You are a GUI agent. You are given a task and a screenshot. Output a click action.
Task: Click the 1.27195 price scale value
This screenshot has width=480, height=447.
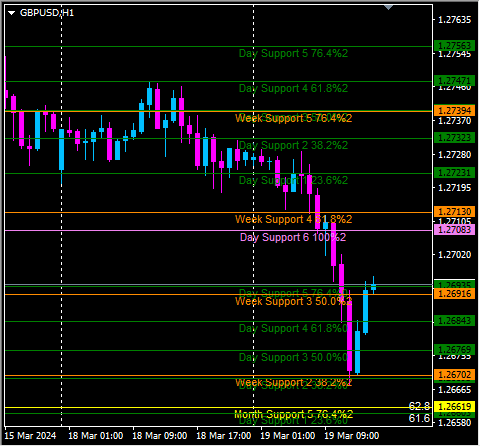point(455,188)
